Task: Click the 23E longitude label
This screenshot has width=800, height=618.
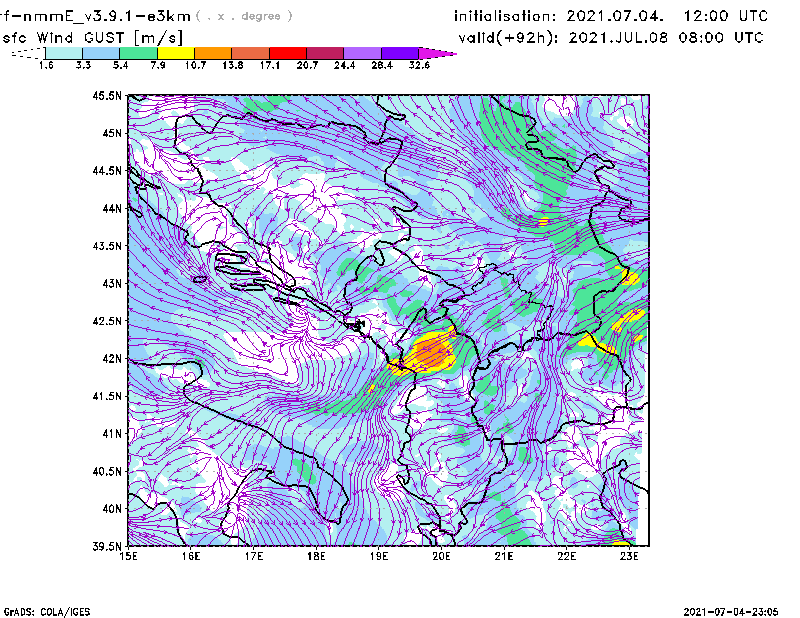Action: pos(629,556)
